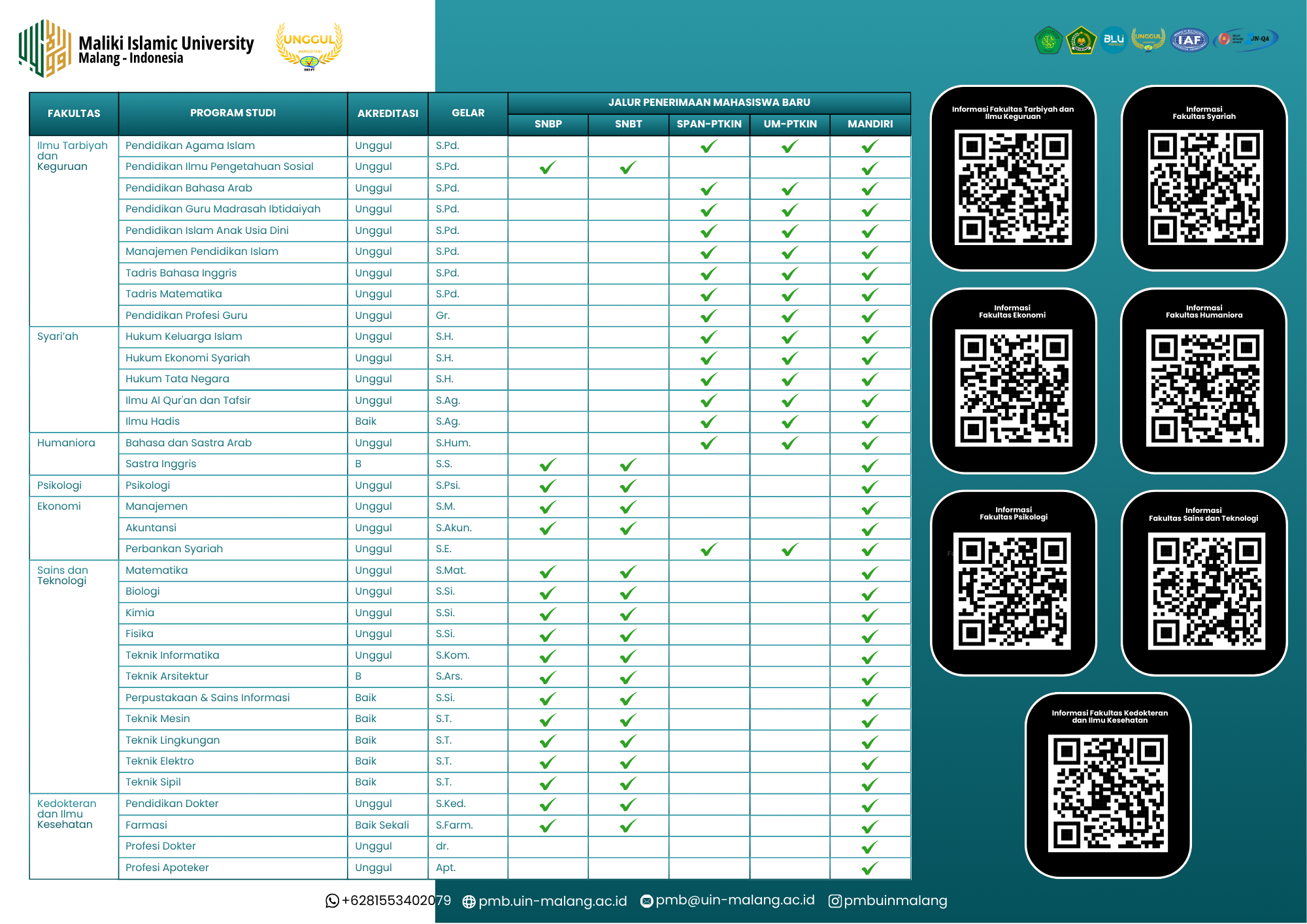Select the AKREDITASI column header
The width and height of the screenshot is (1307, 924).
388,113
